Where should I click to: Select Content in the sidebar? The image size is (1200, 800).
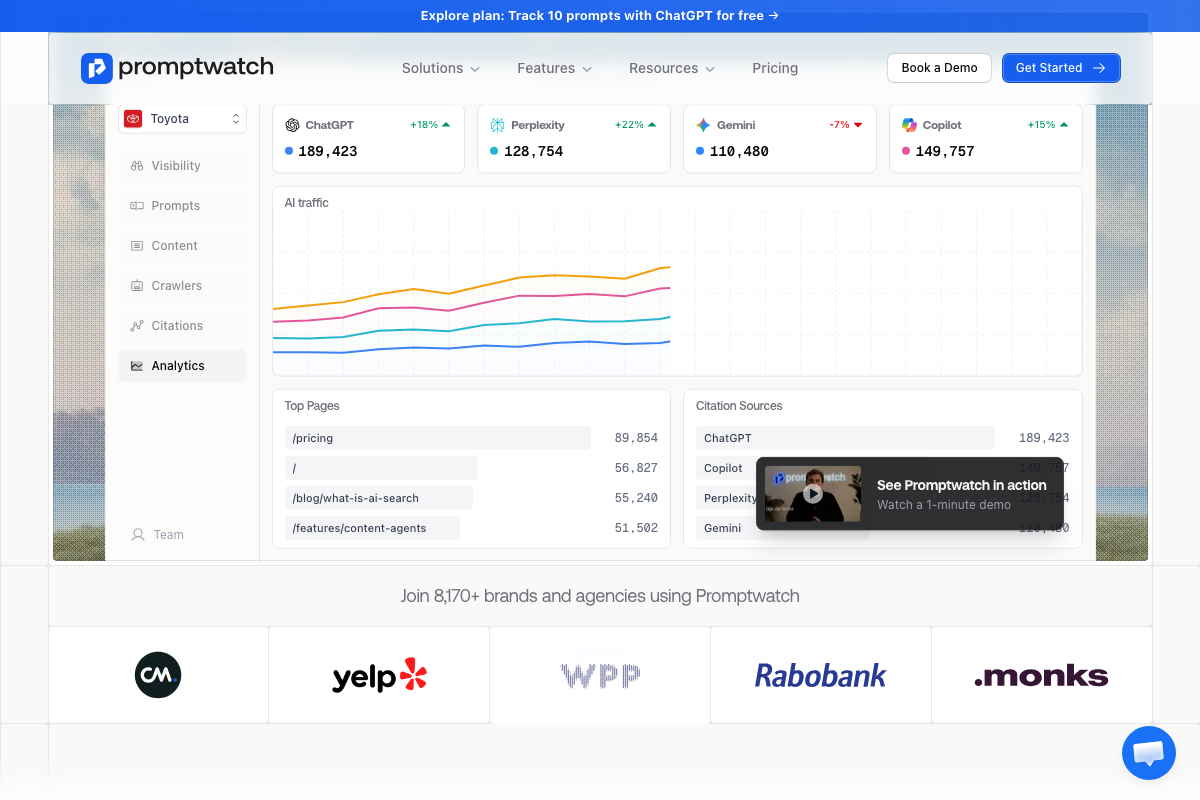pos(182,246)
